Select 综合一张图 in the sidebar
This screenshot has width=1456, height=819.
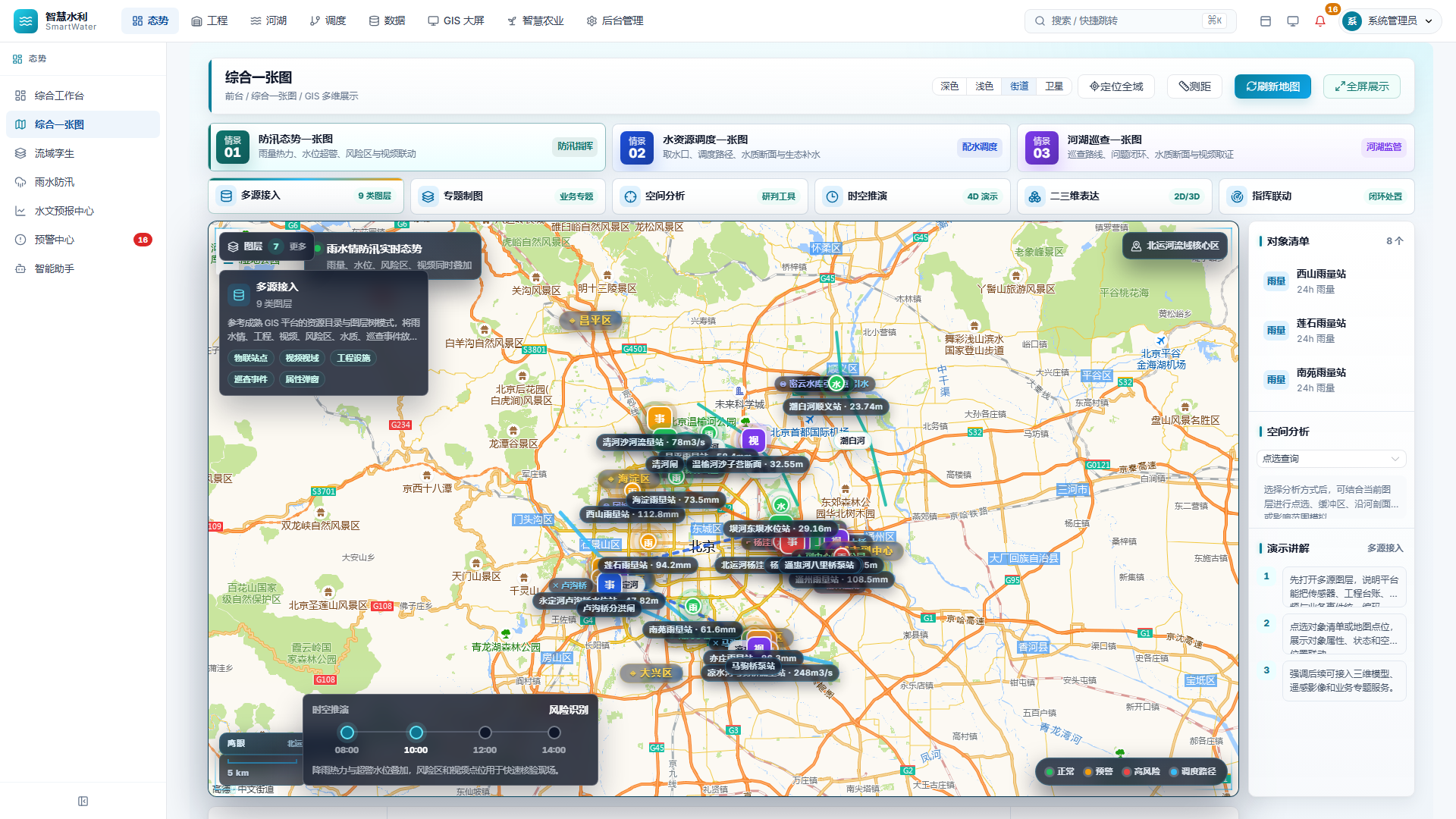pos(83,124)
